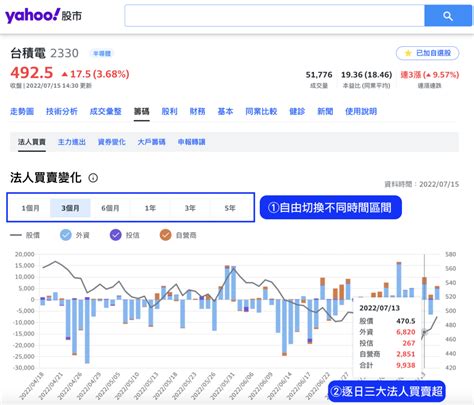This screenshot has width=474, height=405.
Task: Click the blue search magnifier button
Action: point(448,15)
